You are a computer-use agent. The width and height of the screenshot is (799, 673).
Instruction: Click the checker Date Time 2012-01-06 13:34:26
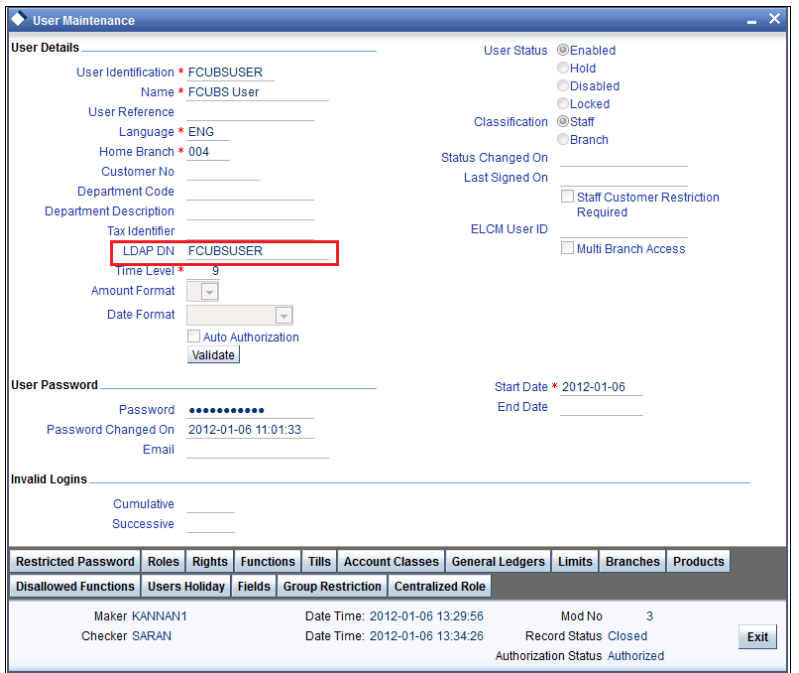pos(427,636)
